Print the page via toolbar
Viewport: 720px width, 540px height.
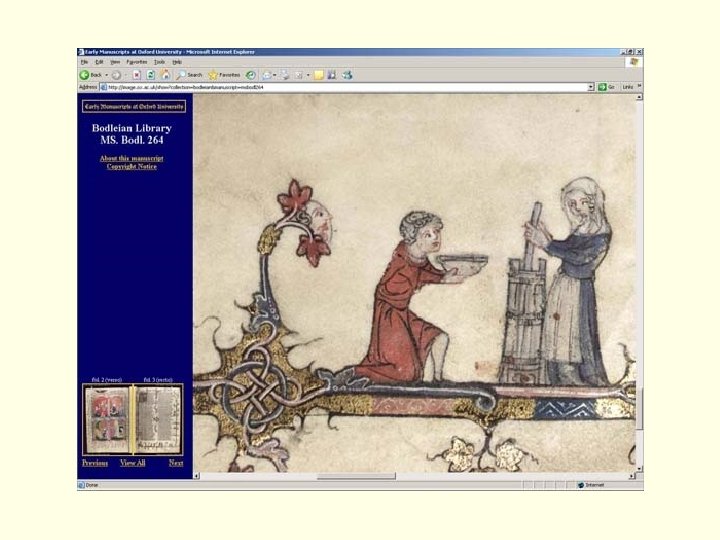(x=285, y=75)
